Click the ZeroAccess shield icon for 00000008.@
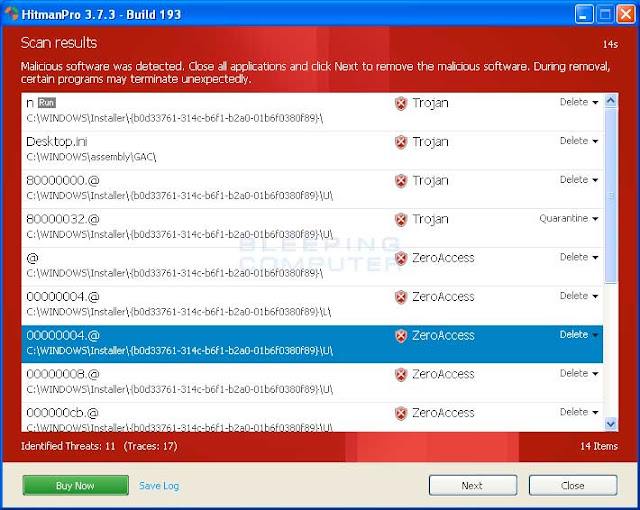 (401, 375)
